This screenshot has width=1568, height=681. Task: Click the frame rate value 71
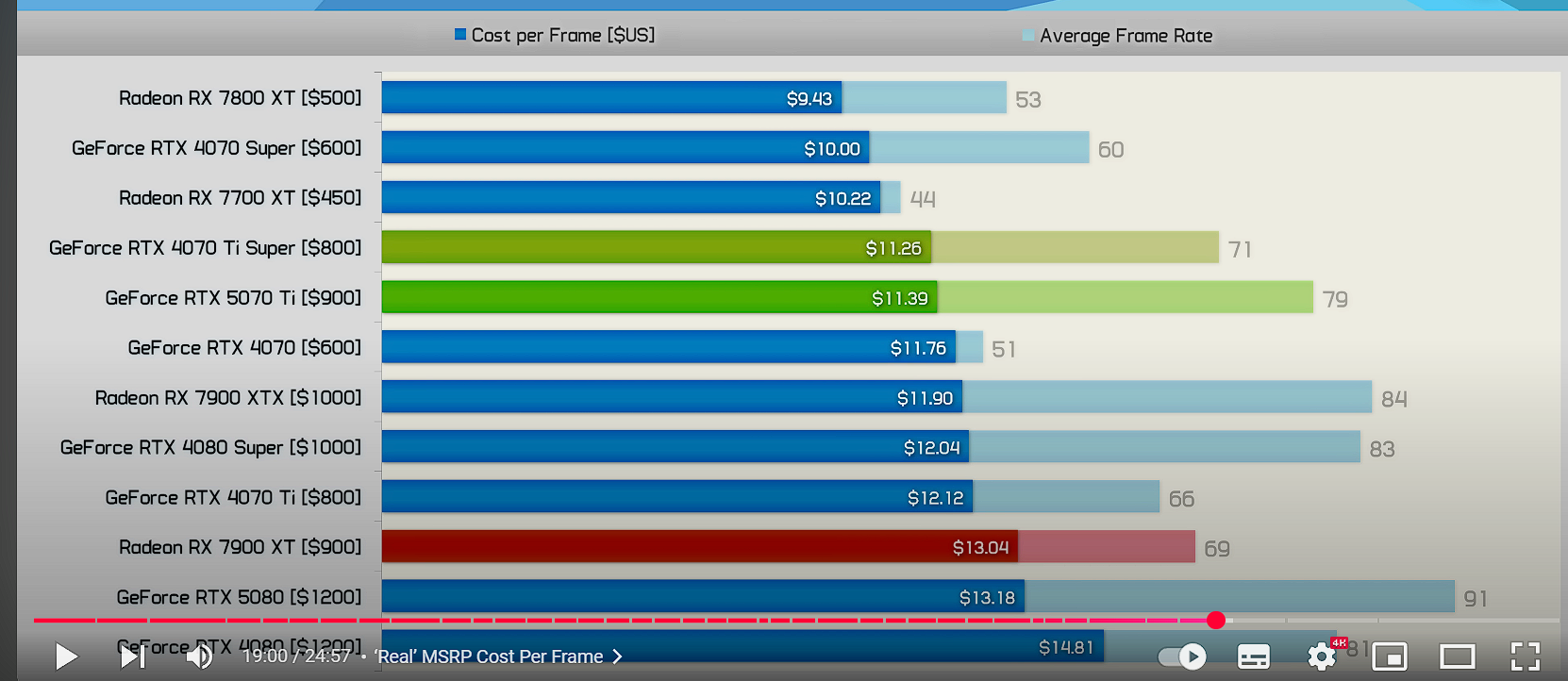tap(1241, 250)
